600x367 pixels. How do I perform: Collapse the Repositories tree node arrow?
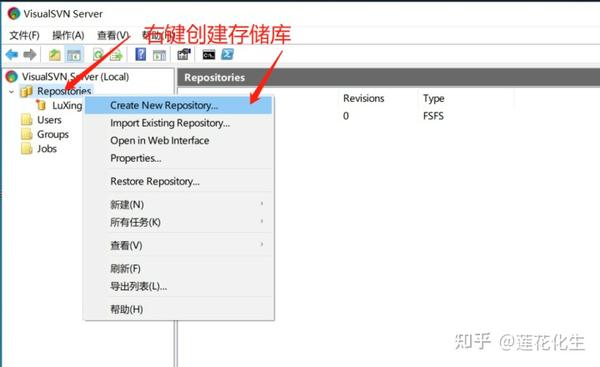click(11, 92)
